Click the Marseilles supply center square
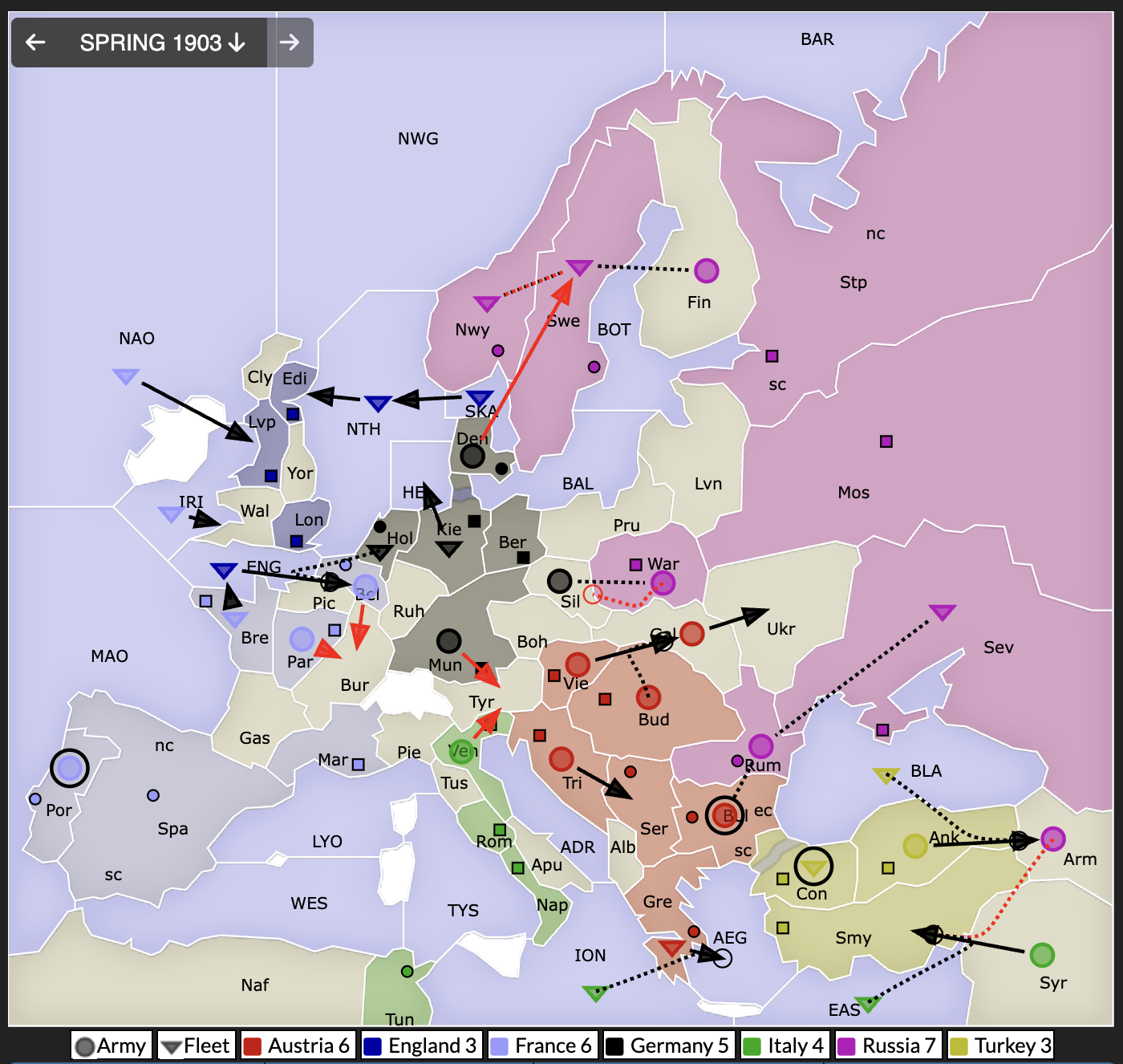 click(359, 765)
